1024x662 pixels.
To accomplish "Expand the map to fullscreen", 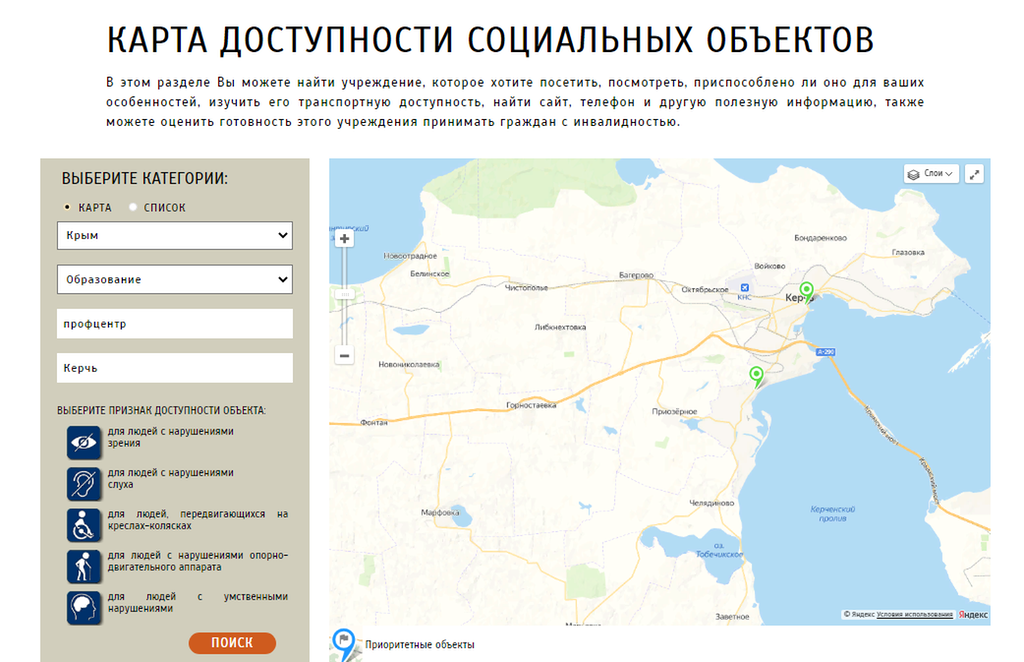I will pos(974,174).
